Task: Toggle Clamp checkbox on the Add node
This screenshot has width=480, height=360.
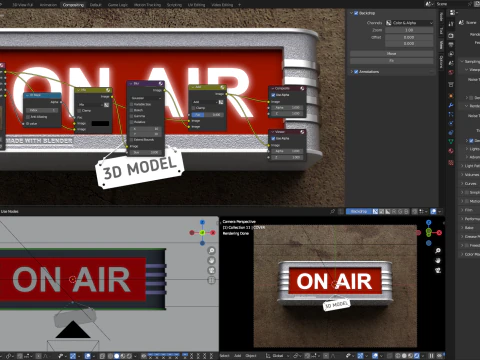Action: coord(193,108)
